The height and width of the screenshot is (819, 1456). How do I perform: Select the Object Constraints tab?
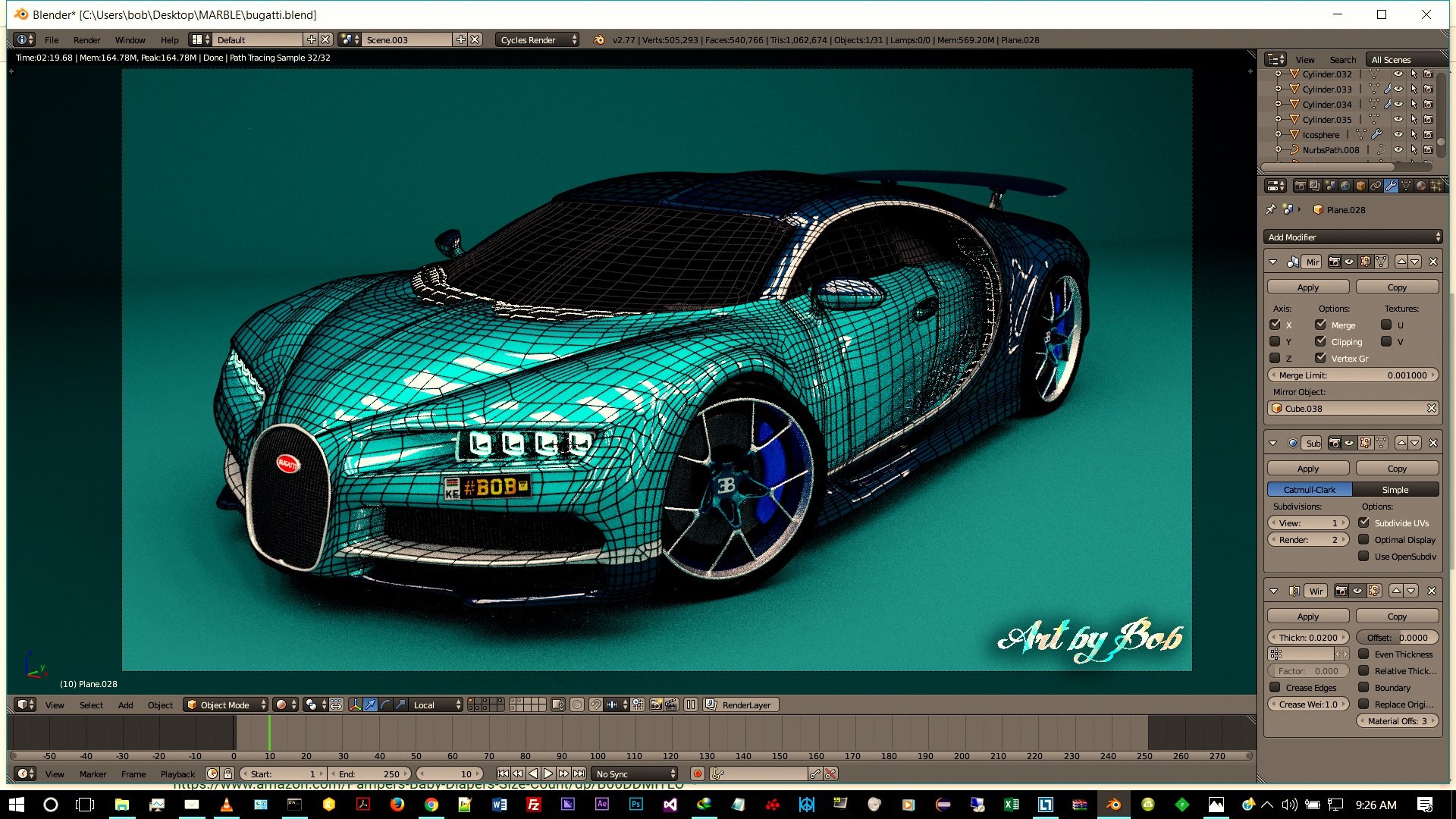[x=1374, y=186]
